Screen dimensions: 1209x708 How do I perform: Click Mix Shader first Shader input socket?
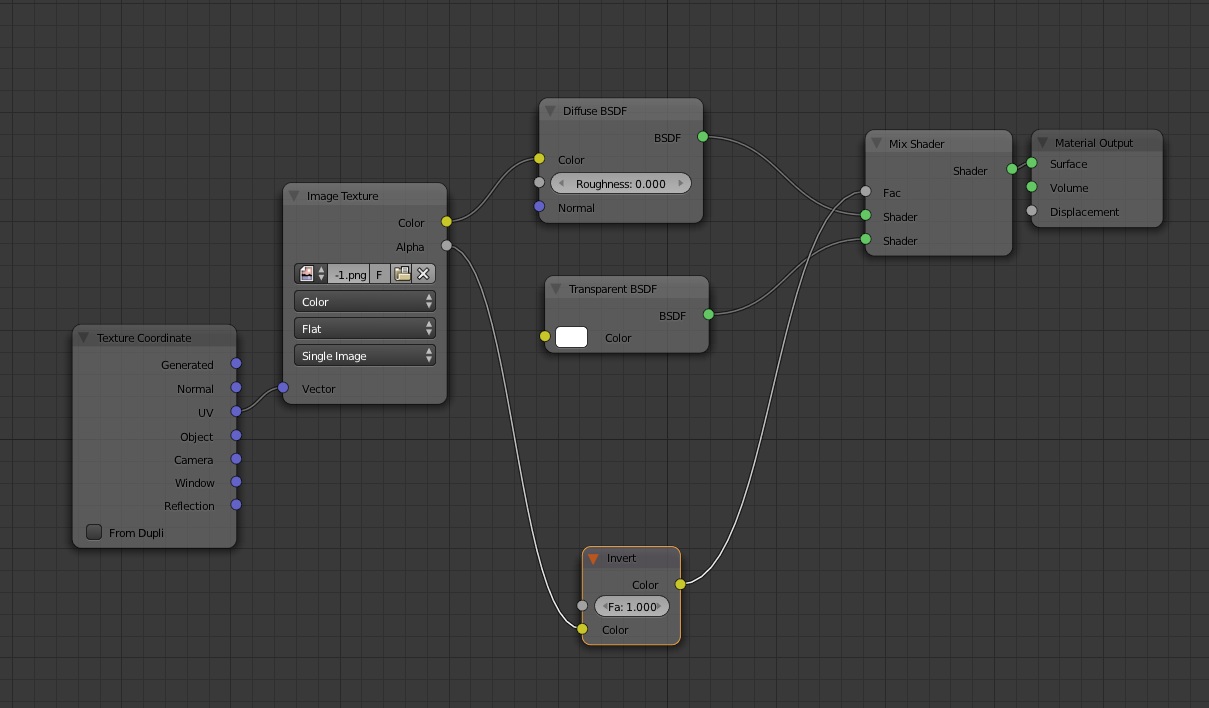[865, 215]
